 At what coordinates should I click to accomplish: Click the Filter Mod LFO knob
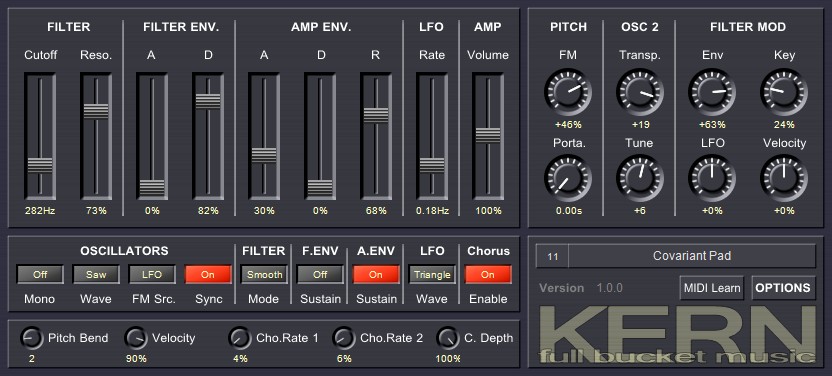point(712,179)
